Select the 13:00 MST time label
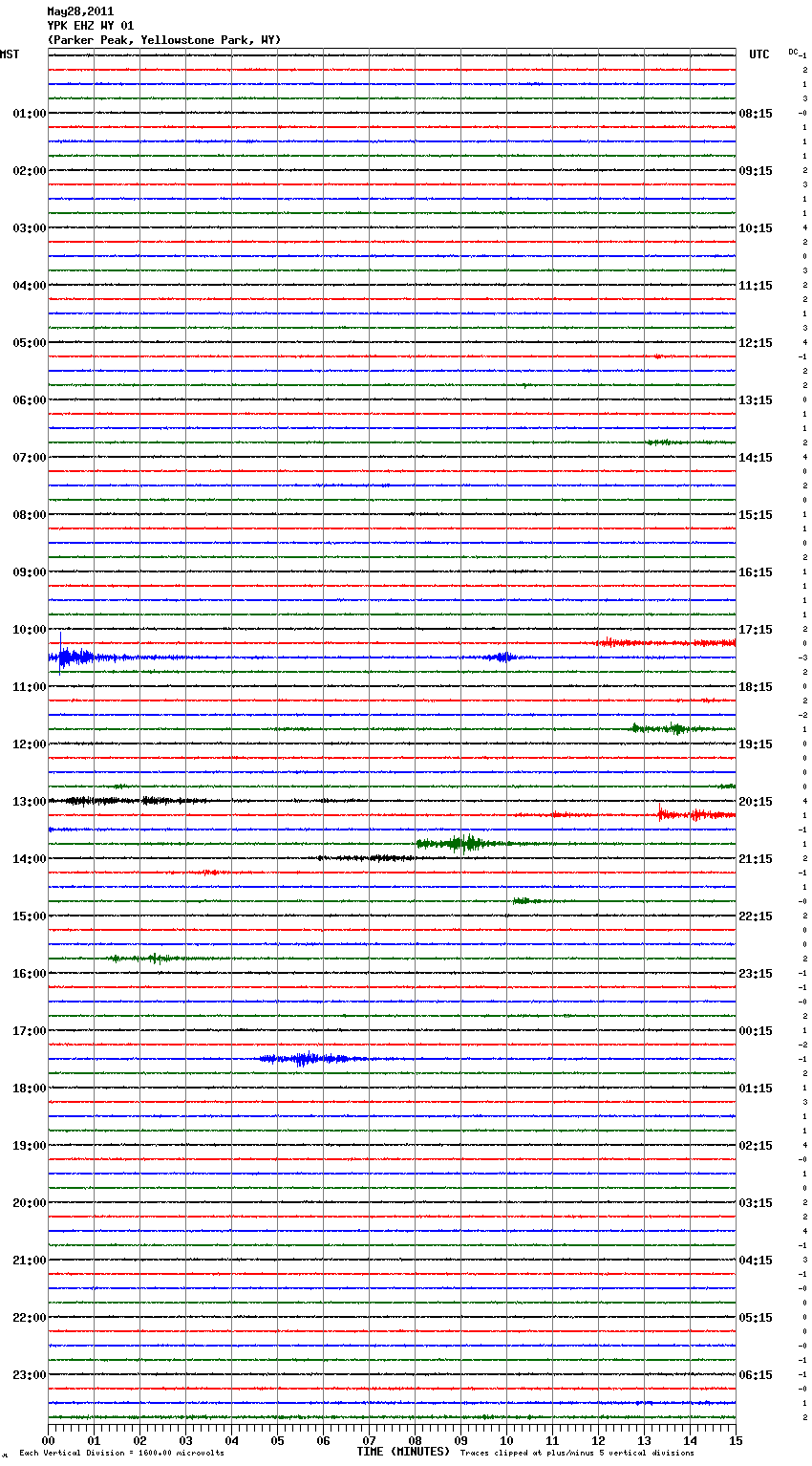The height and width of the screenshot is (1466, 812). tap(29, 802)
